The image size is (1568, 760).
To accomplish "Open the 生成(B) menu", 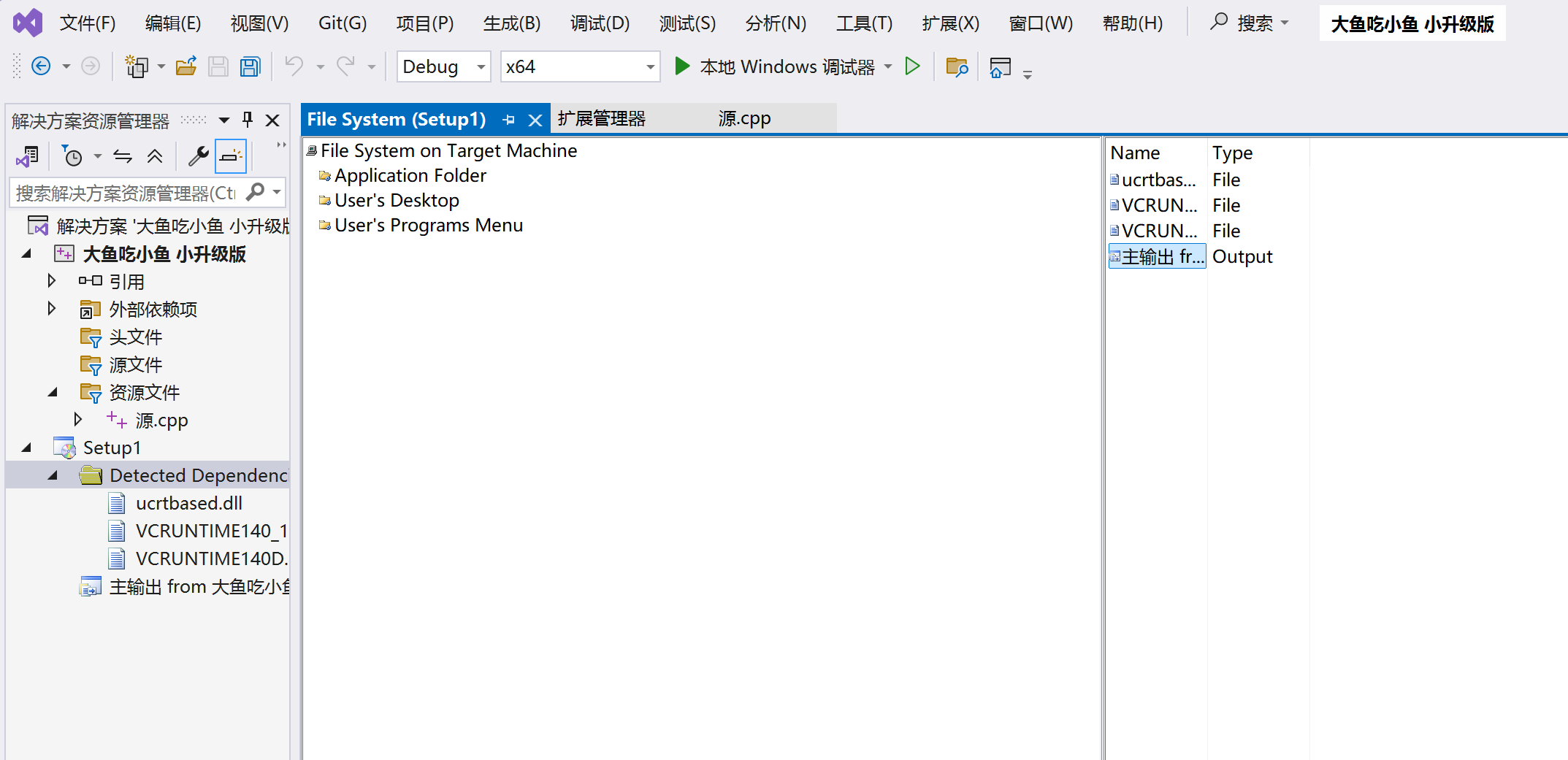I will (x=512, y=23).
